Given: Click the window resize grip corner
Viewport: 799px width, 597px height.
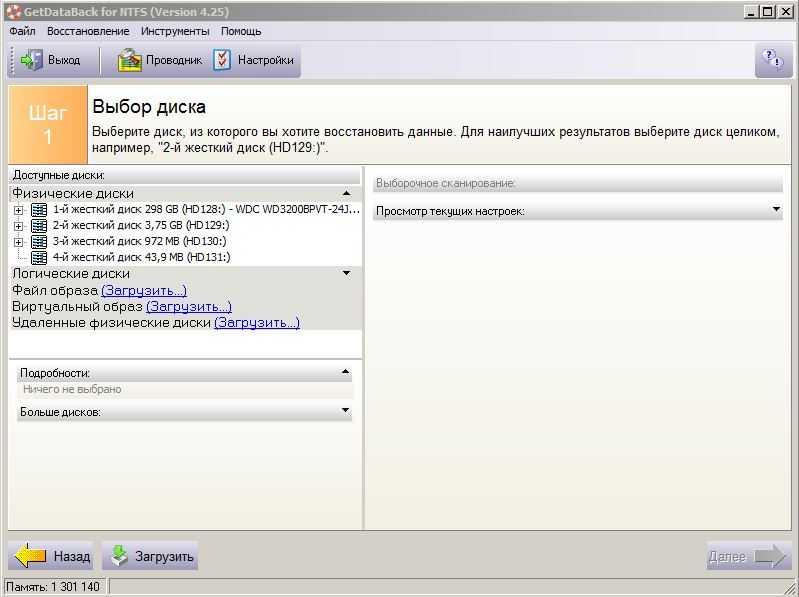Looking at the screenshot, I should pyautogui.click(x=791, y=588).
